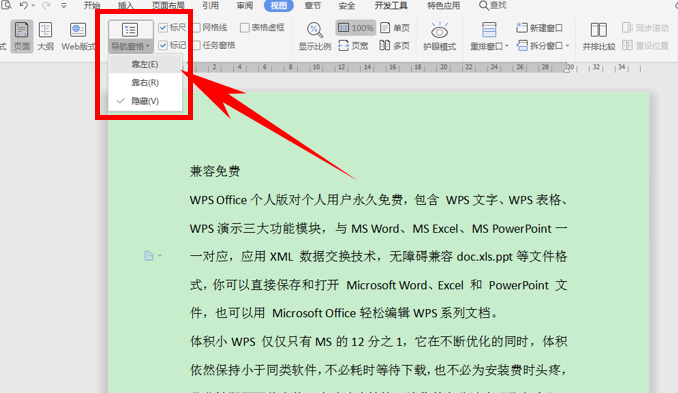
Task: Expand the navigation pane dropdown arrow
Action: (x=147, y=46)
